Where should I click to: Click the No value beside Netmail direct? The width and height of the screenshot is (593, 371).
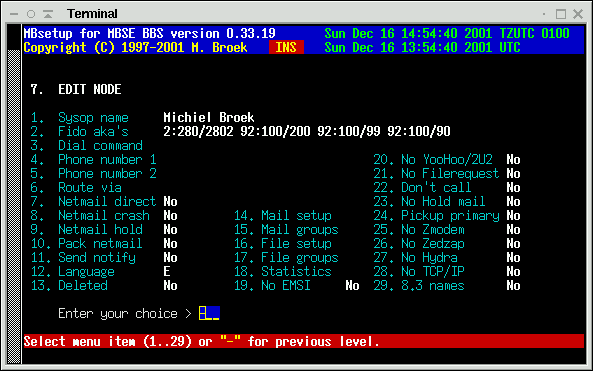171,201
